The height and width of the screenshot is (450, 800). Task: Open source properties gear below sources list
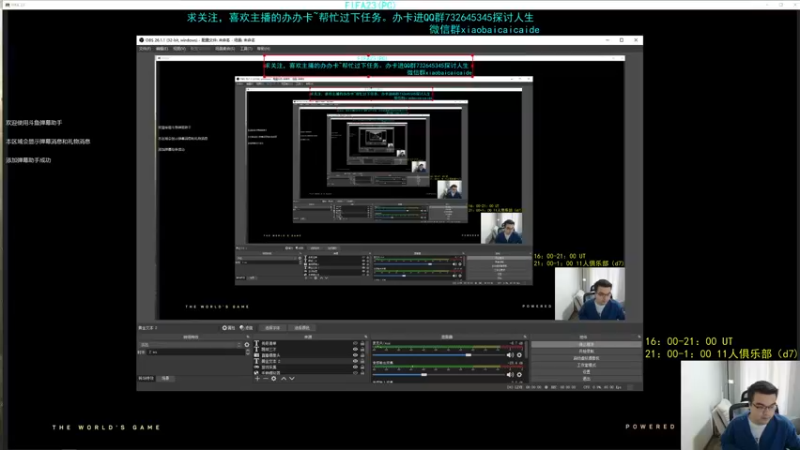[x=273, y=379]
